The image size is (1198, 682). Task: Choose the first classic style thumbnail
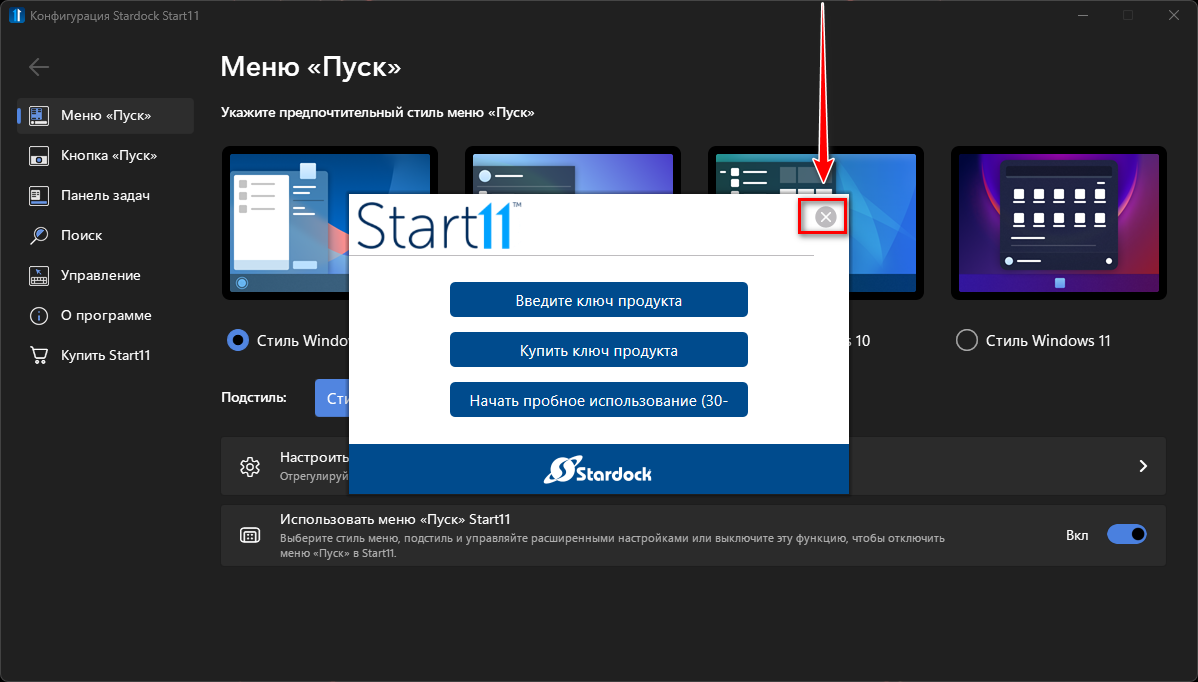(286, 223)
